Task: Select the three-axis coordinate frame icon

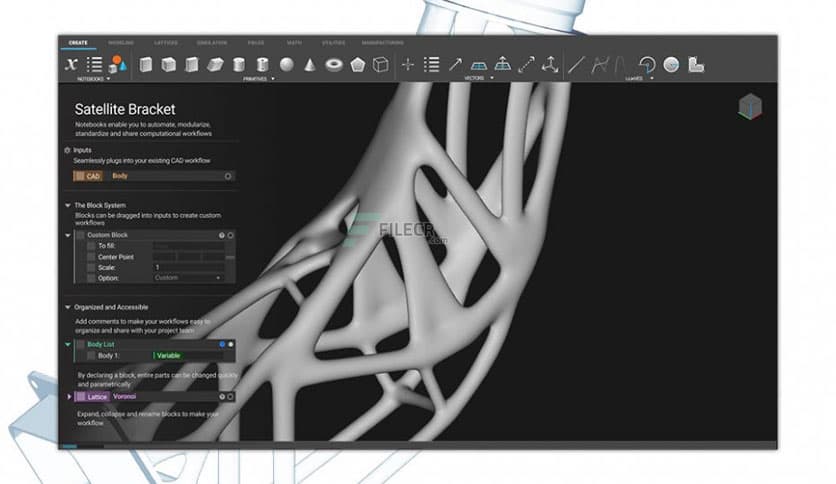Action: pos(550,64)
